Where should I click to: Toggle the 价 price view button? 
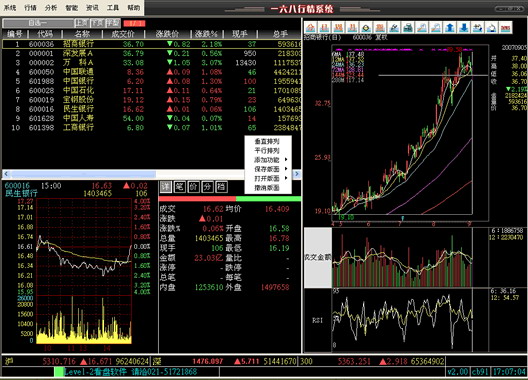[193, 187]
